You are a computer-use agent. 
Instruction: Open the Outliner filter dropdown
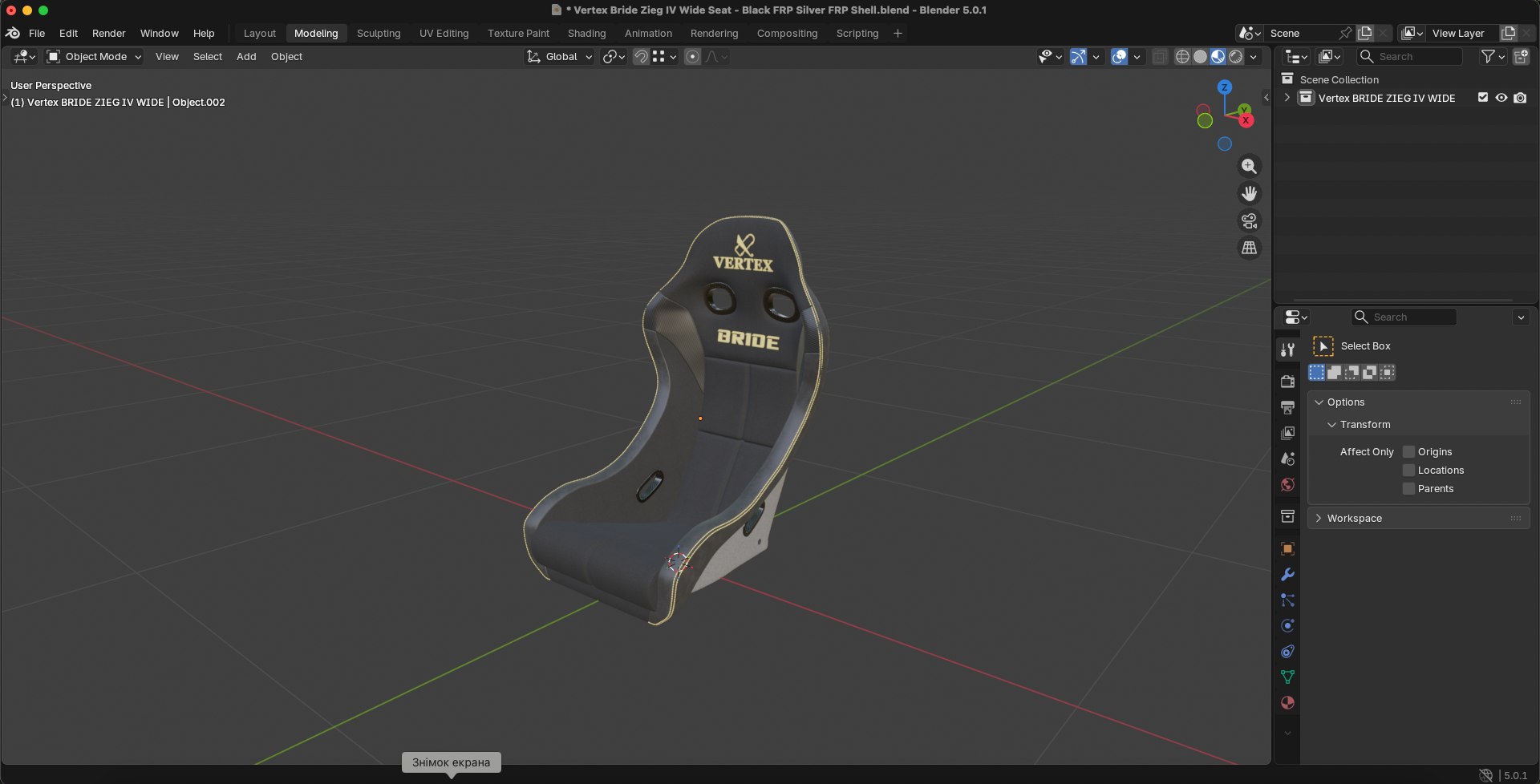[1493, 56]
